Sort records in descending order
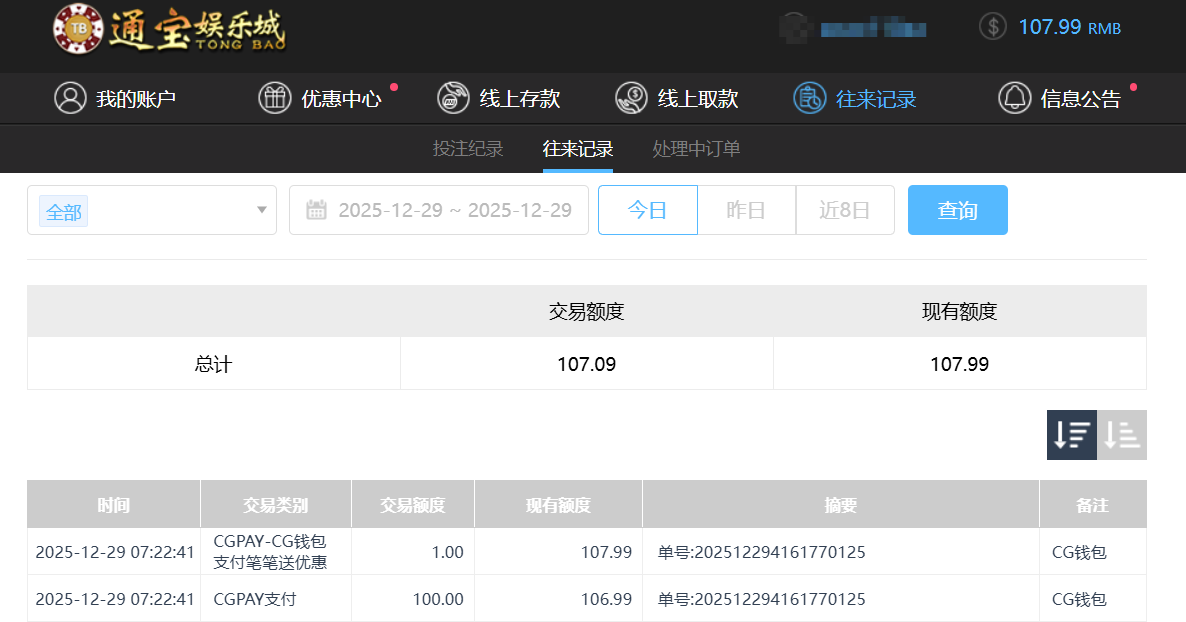 [1072, 435]
